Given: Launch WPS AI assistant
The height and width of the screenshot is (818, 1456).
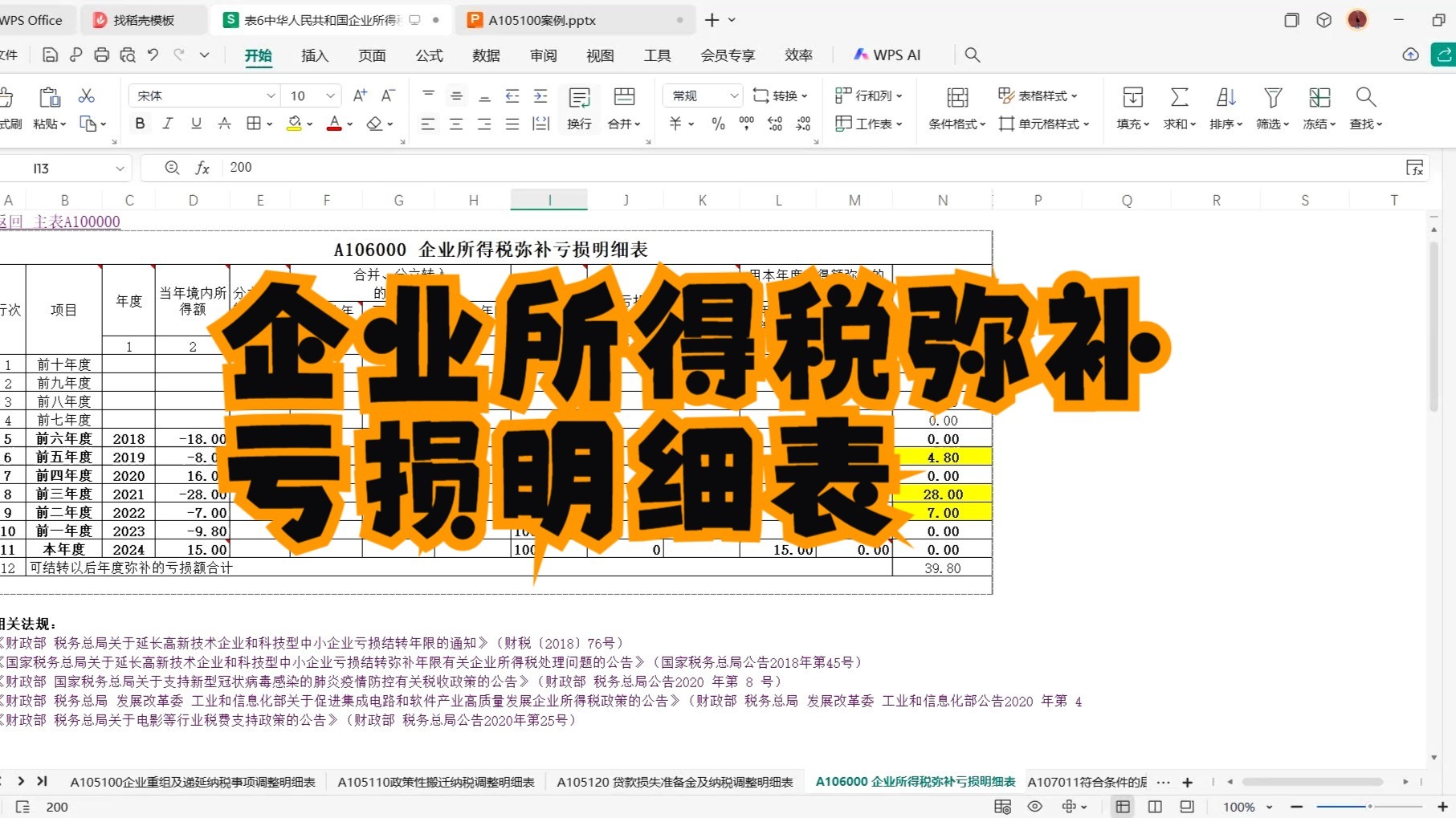Looking at the screenshot, I should click(887, 55).
